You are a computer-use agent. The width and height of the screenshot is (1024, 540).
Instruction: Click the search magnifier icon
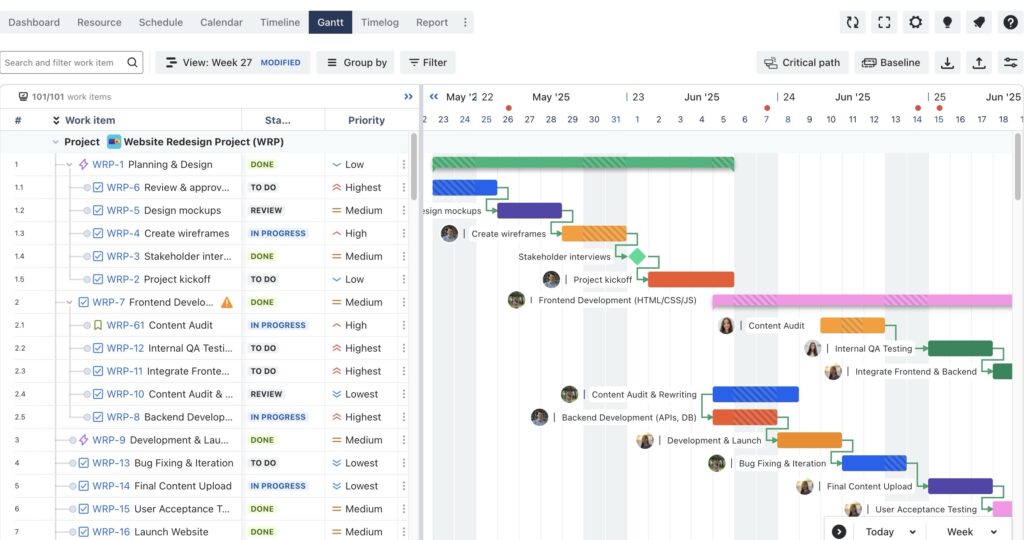point(132,63)
